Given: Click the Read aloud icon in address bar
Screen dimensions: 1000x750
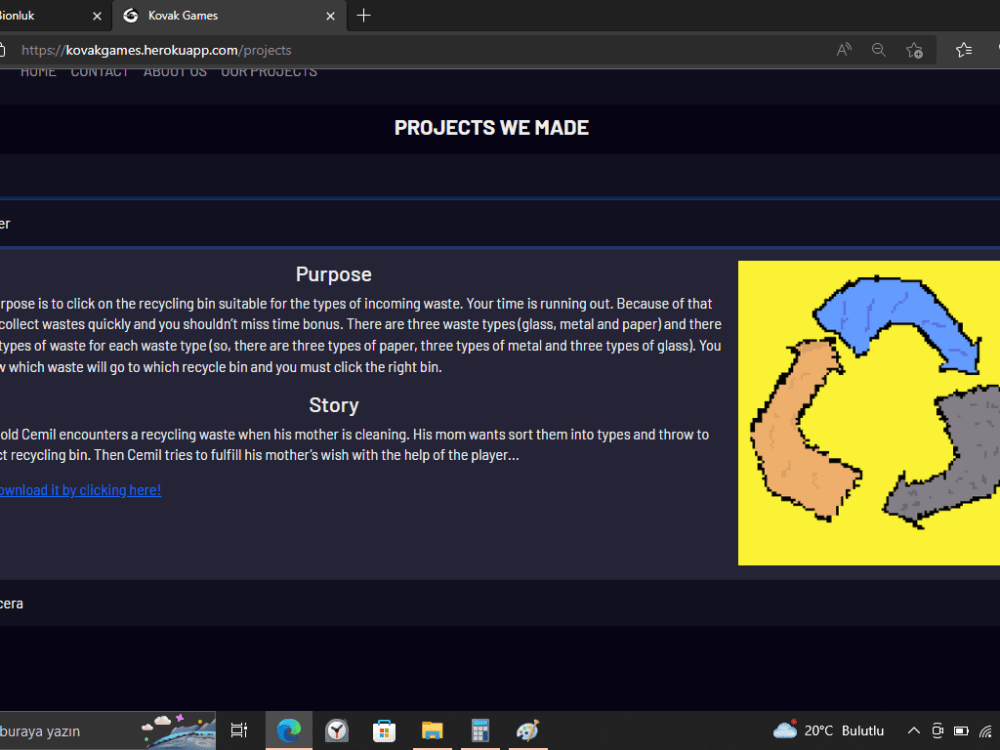Looking at the screenshot, I should coord(844,50).
